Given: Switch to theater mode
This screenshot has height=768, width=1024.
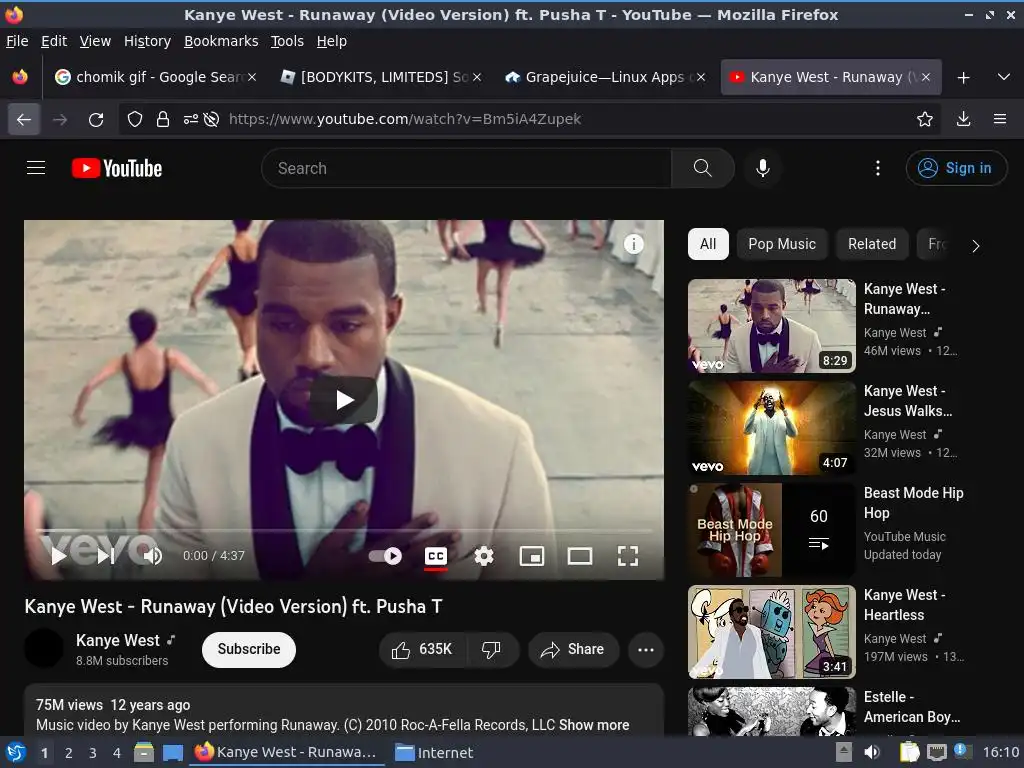Looking at the screenshot, I should click(580, 556).
